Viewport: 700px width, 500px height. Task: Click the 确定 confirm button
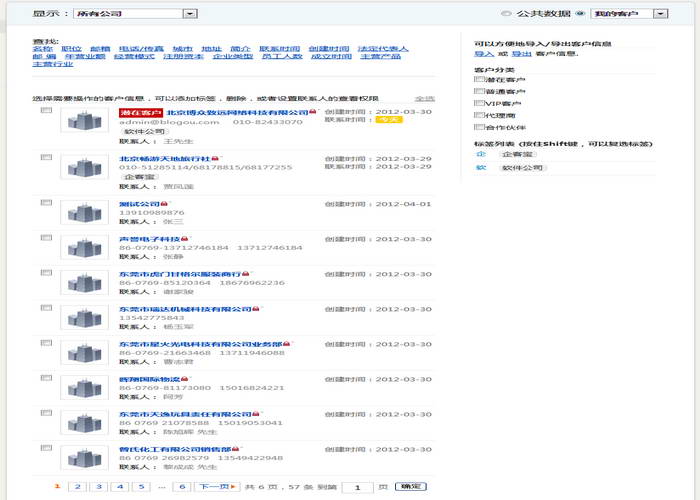click(411, 487)
